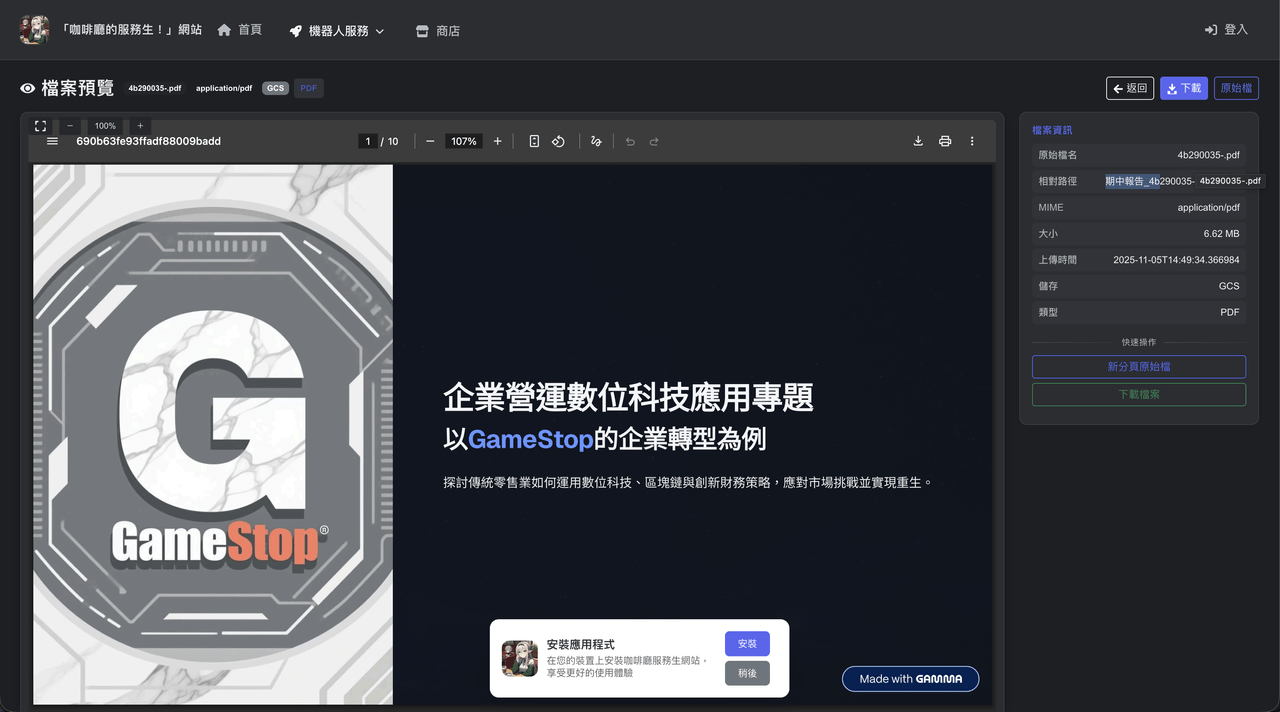Expand the 機器人服務 dropdown menu
This screenshot has height=712, width=1280.
tap(337, 31)
